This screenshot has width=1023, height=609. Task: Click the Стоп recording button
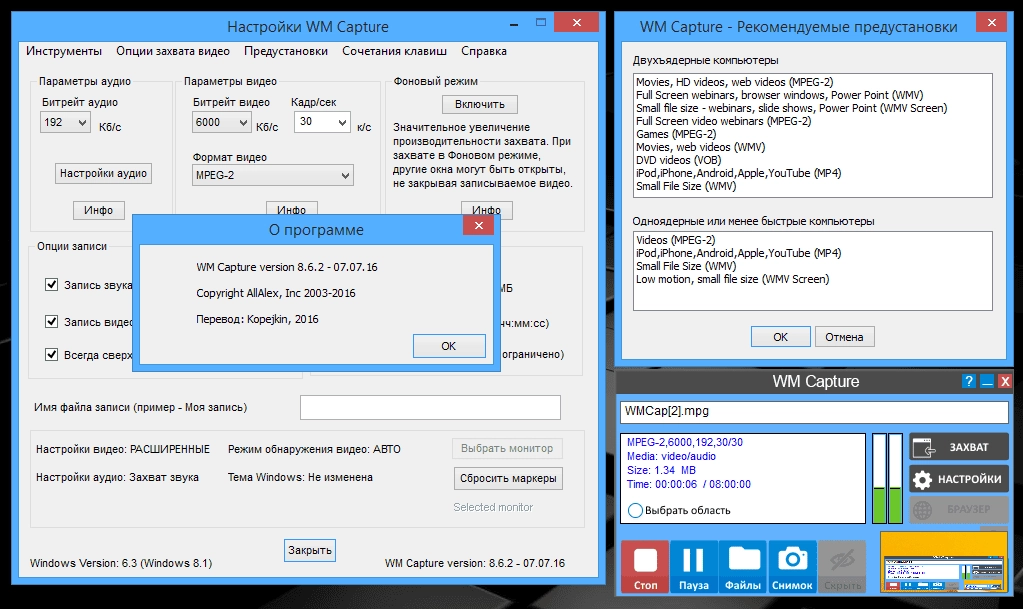pos(645,567)
